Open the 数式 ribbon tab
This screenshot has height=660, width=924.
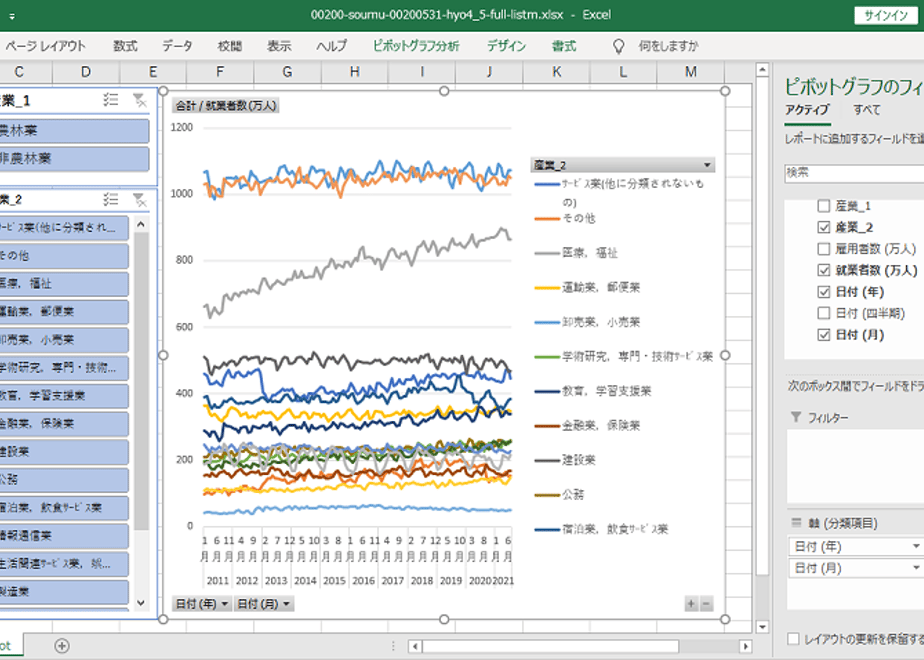click(125, 46)
